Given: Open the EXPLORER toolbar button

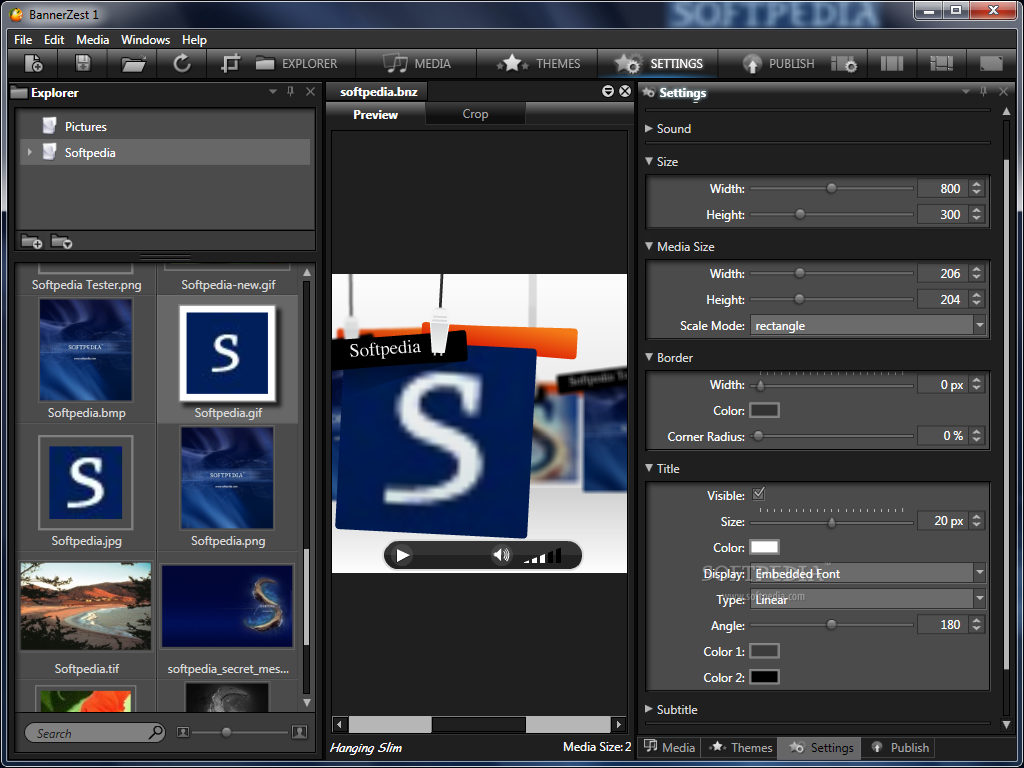Looking at the screenshot, I should (296, 63).
